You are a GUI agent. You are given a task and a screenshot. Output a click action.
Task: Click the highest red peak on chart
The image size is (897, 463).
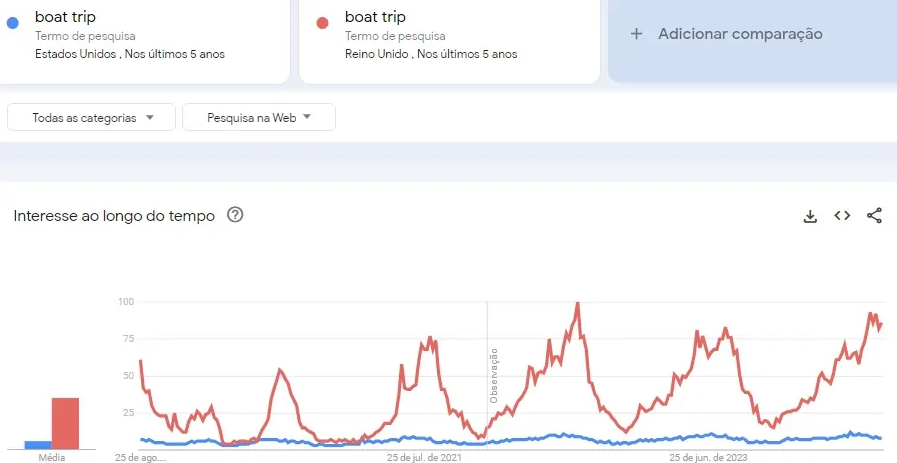pos(577,304)
